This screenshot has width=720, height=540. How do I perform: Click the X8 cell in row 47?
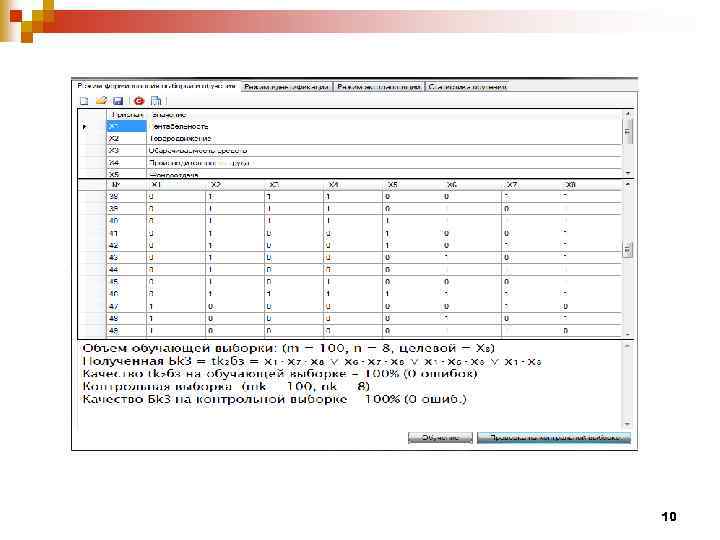(591, 306)
